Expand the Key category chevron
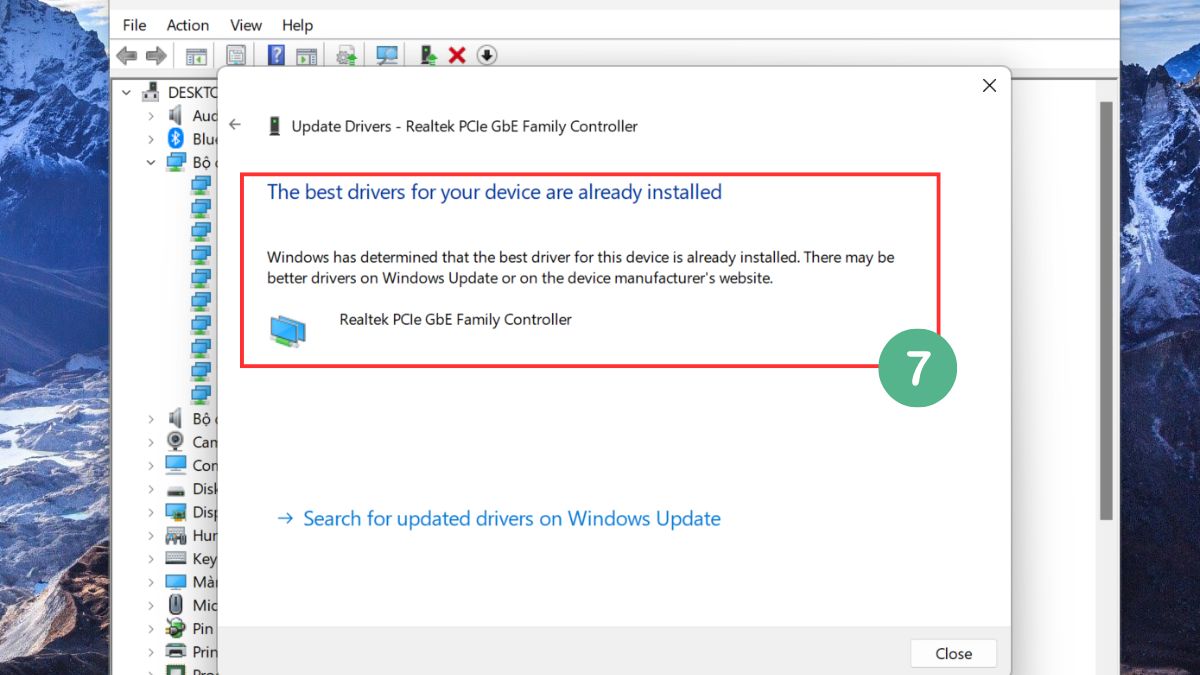The image size is (1200, 675). 151,559
